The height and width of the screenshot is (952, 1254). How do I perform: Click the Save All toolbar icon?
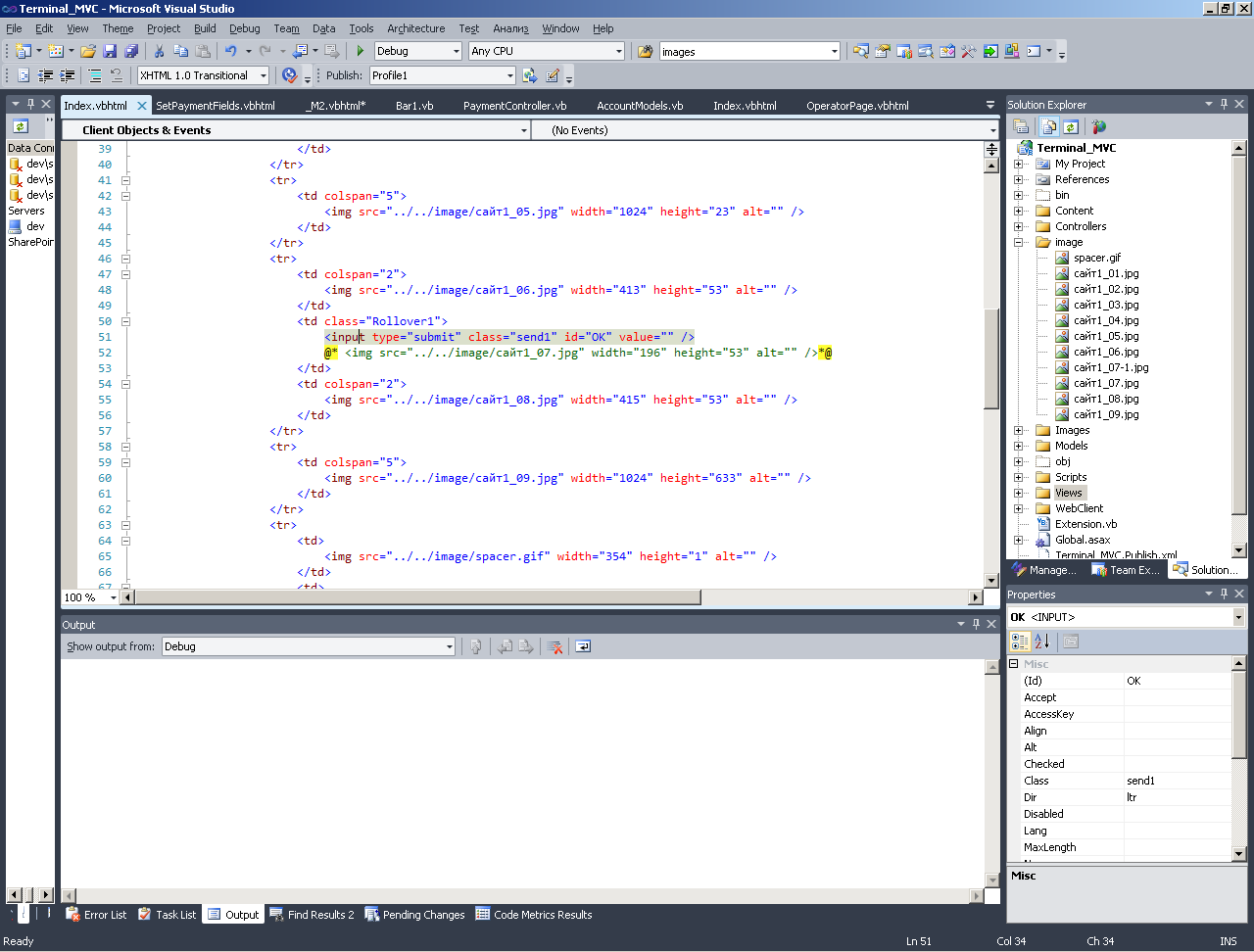131,51
